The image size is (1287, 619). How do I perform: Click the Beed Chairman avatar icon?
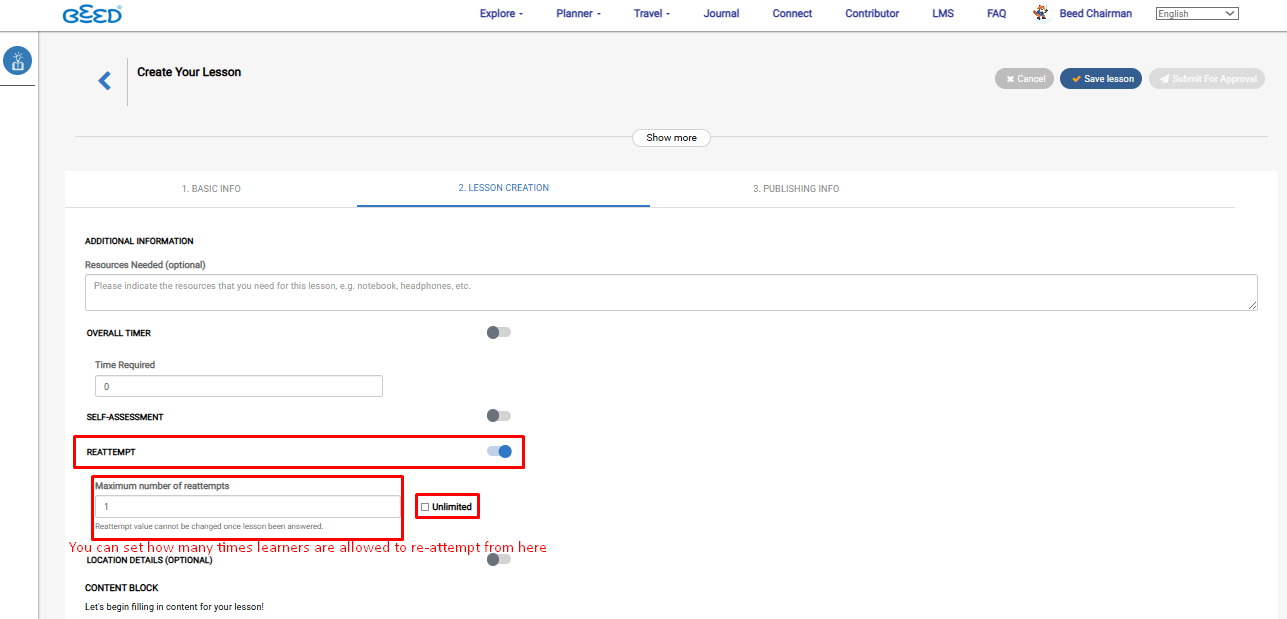click(1041, 13)
